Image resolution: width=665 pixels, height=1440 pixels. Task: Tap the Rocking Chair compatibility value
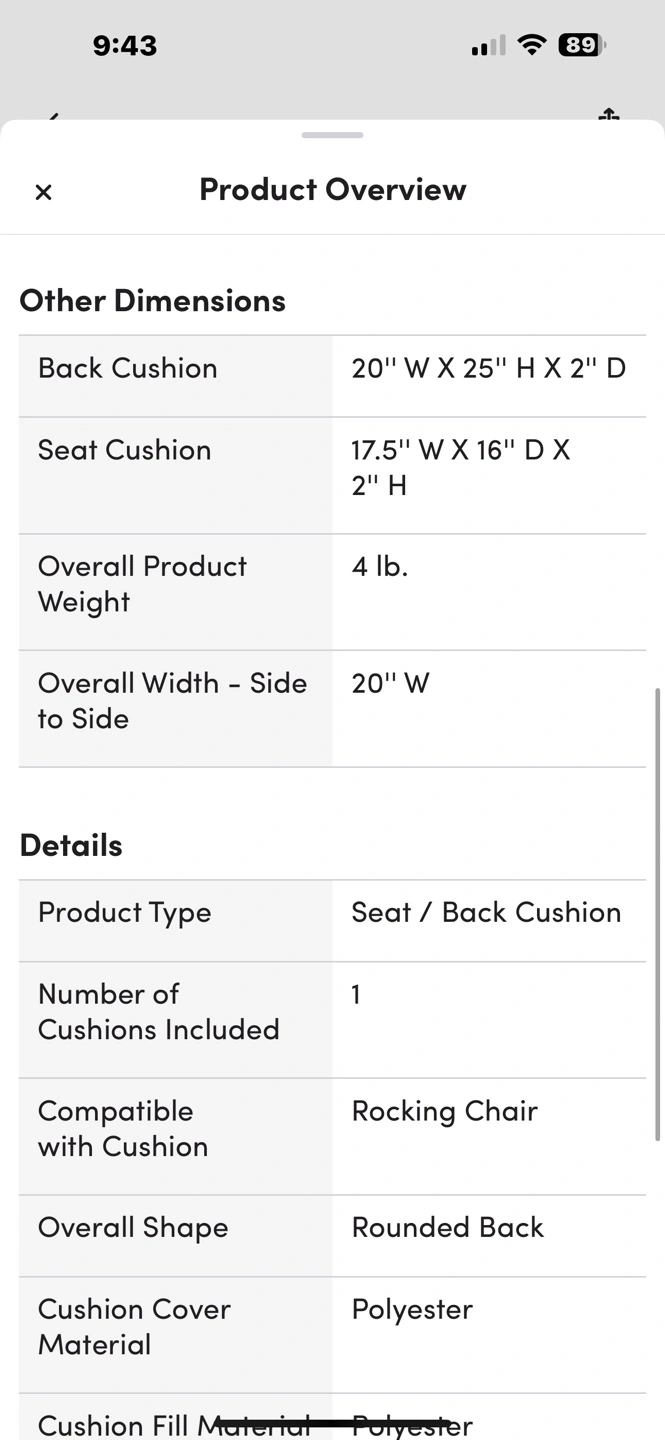[444, 1111]
